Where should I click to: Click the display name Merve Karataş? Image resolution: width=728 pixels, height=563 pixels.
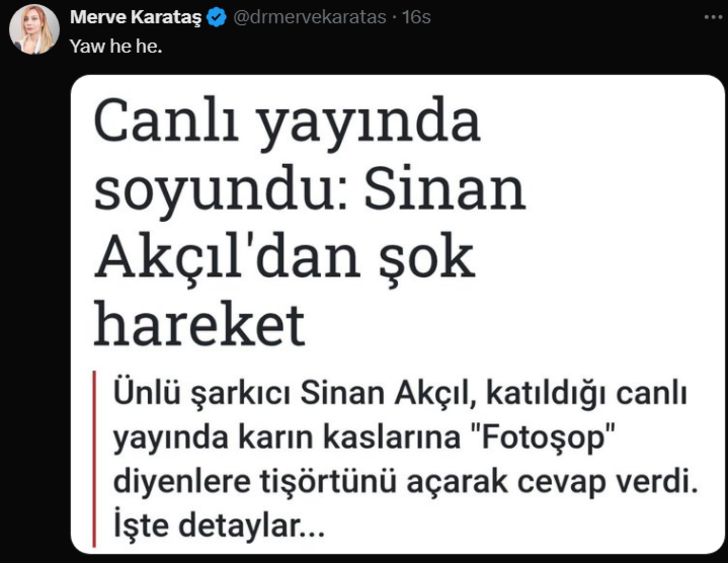pyautogui.click(x=136, y=17)
